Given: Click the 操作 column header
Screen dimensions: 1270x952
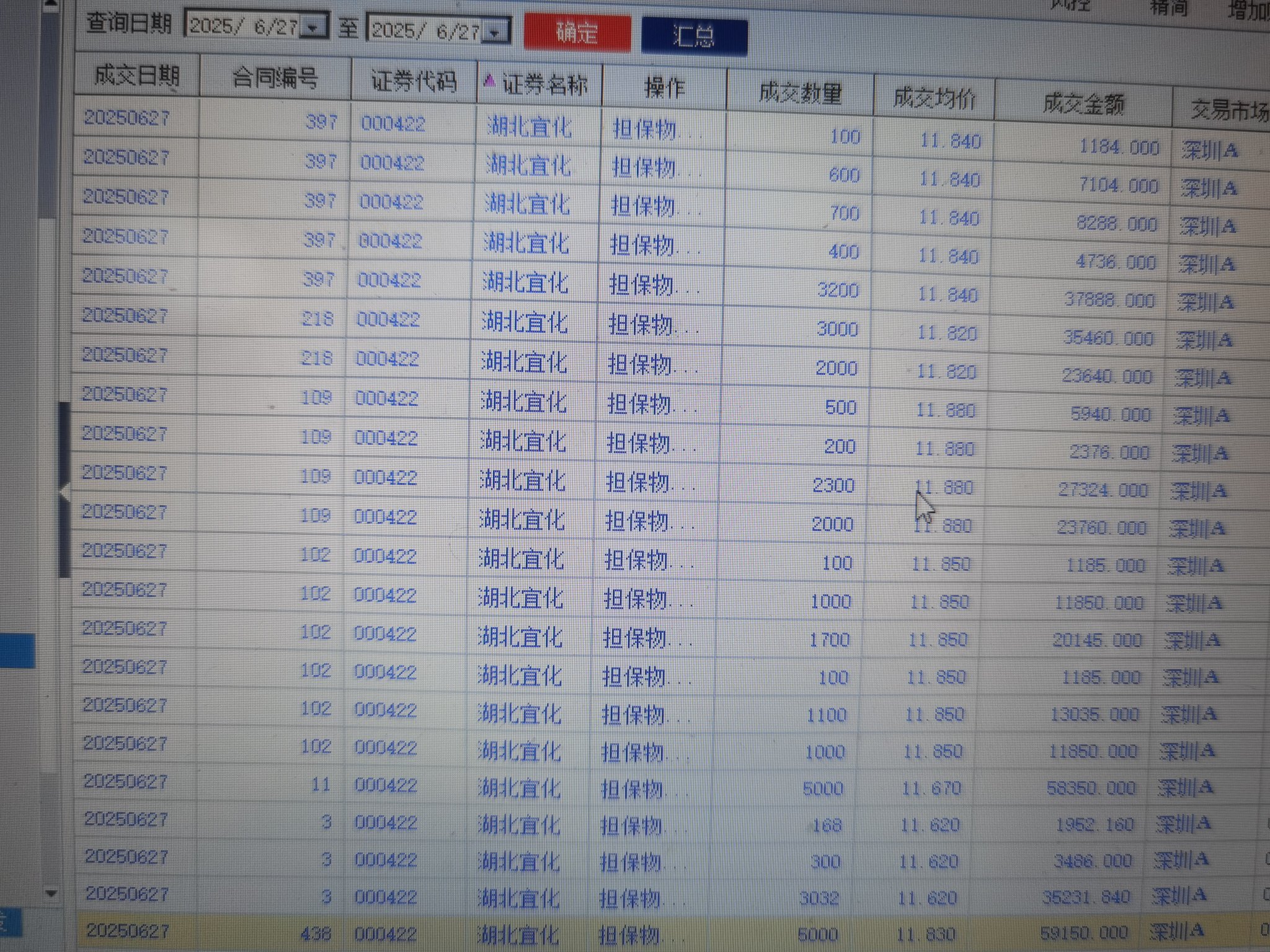Looking at the screenshot, I should (664, 87).
